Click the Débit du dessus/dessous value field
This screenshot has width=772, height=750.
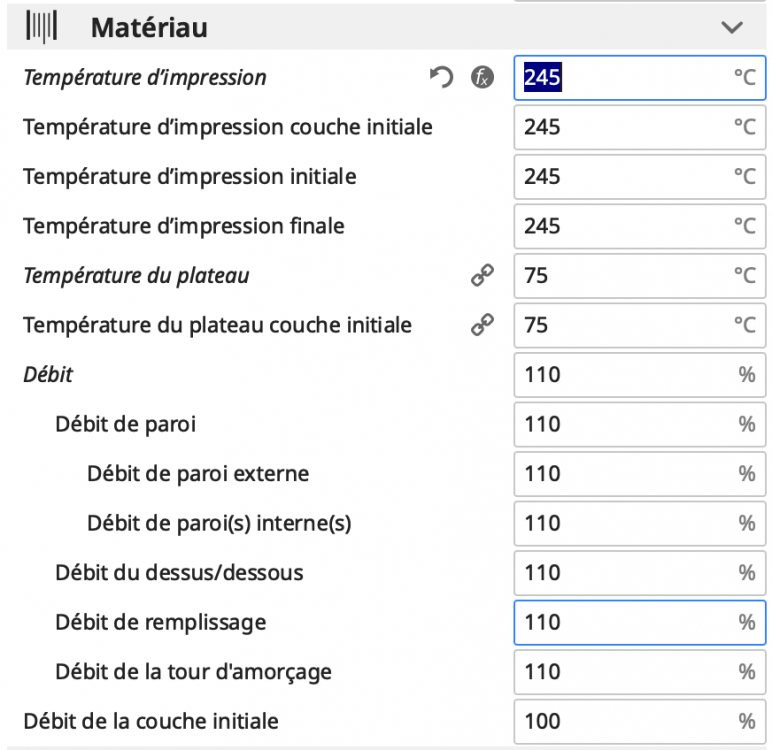pyautogui.click(x=639, y=573)
